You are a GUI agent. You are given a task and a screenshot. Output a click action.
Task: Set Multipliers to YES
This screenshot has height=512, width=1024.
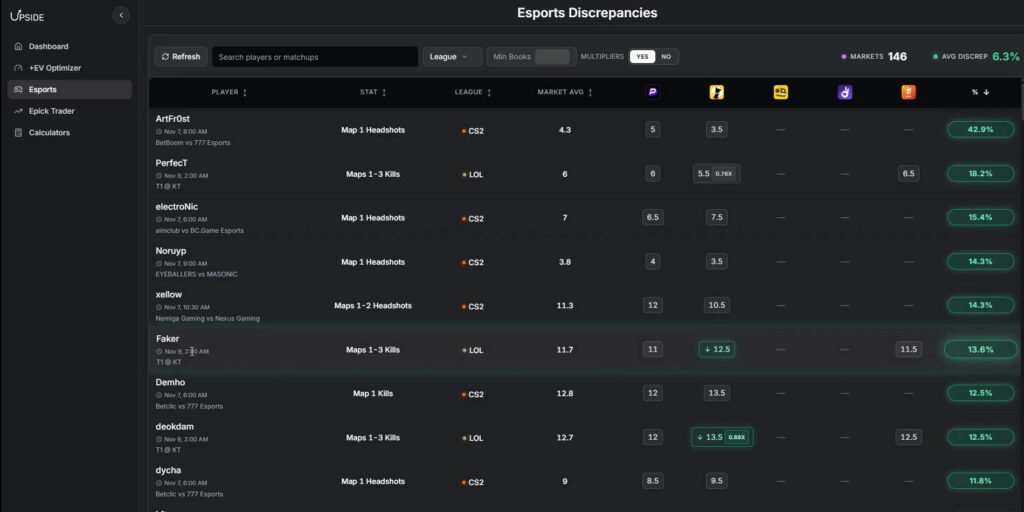(642, 57)
